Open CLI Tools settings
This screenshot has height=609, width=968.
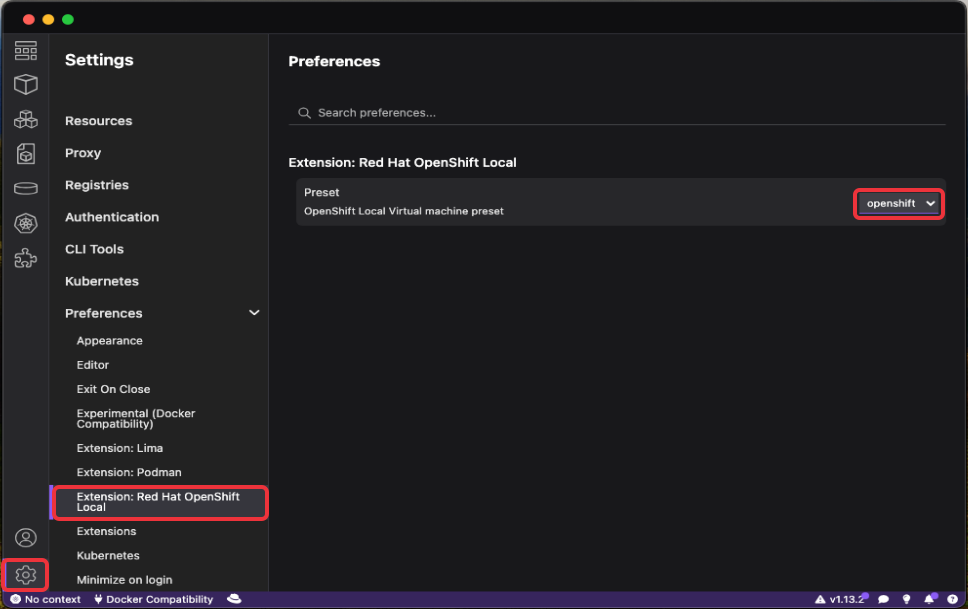tap(94, 250)
